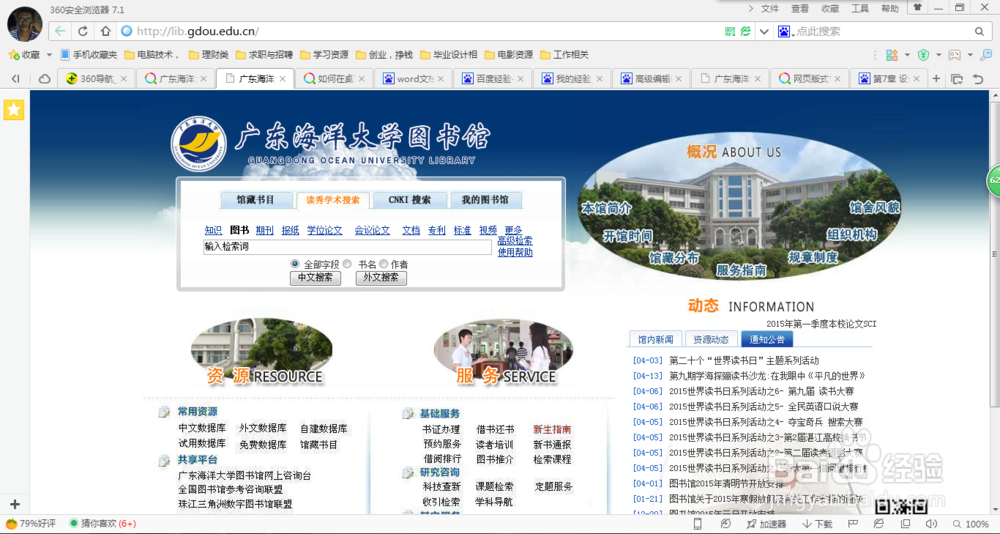Click the yellow star sidebar icon

click(13, 110)
